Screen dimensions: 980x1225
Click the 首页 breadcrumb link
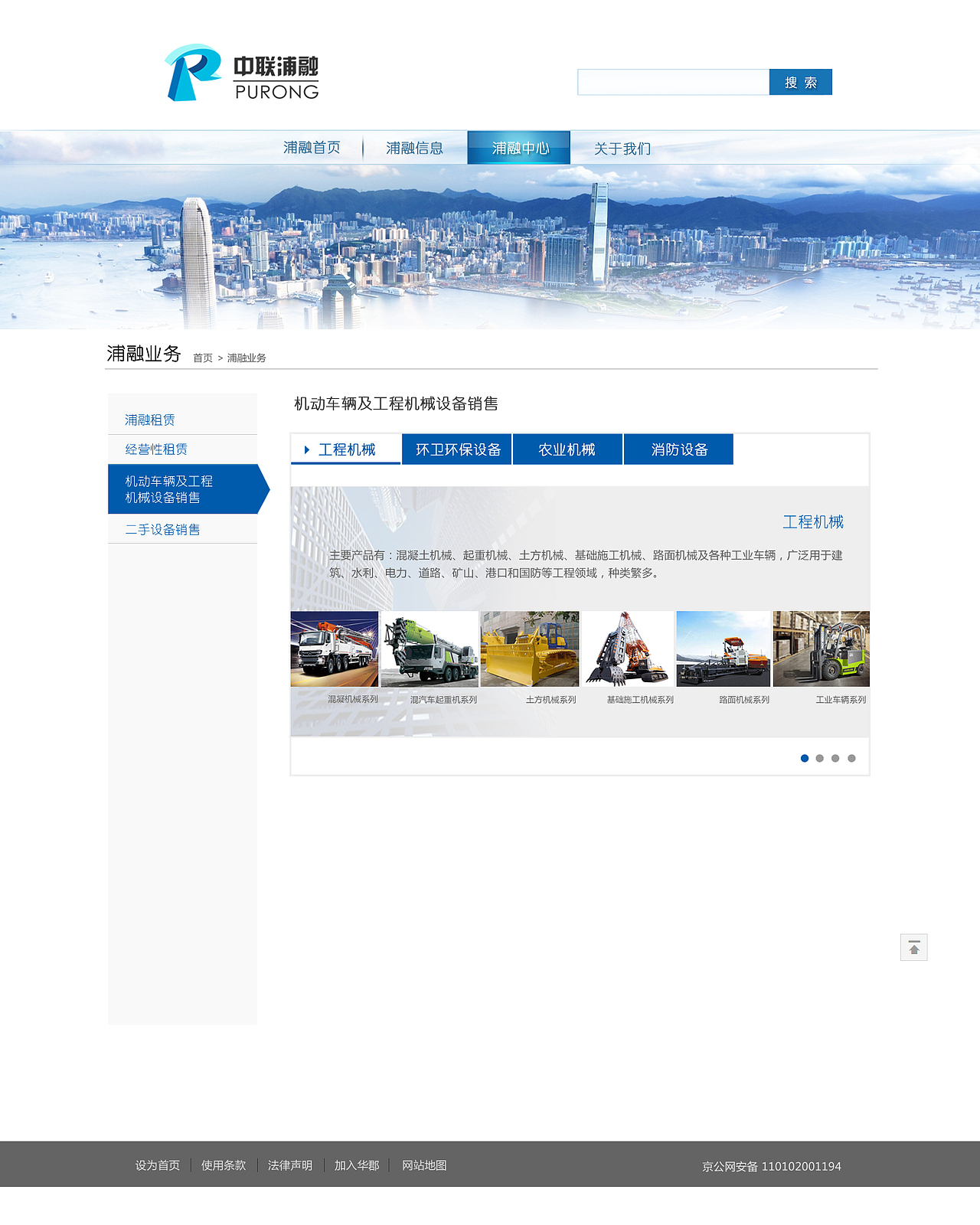[203, 358]
